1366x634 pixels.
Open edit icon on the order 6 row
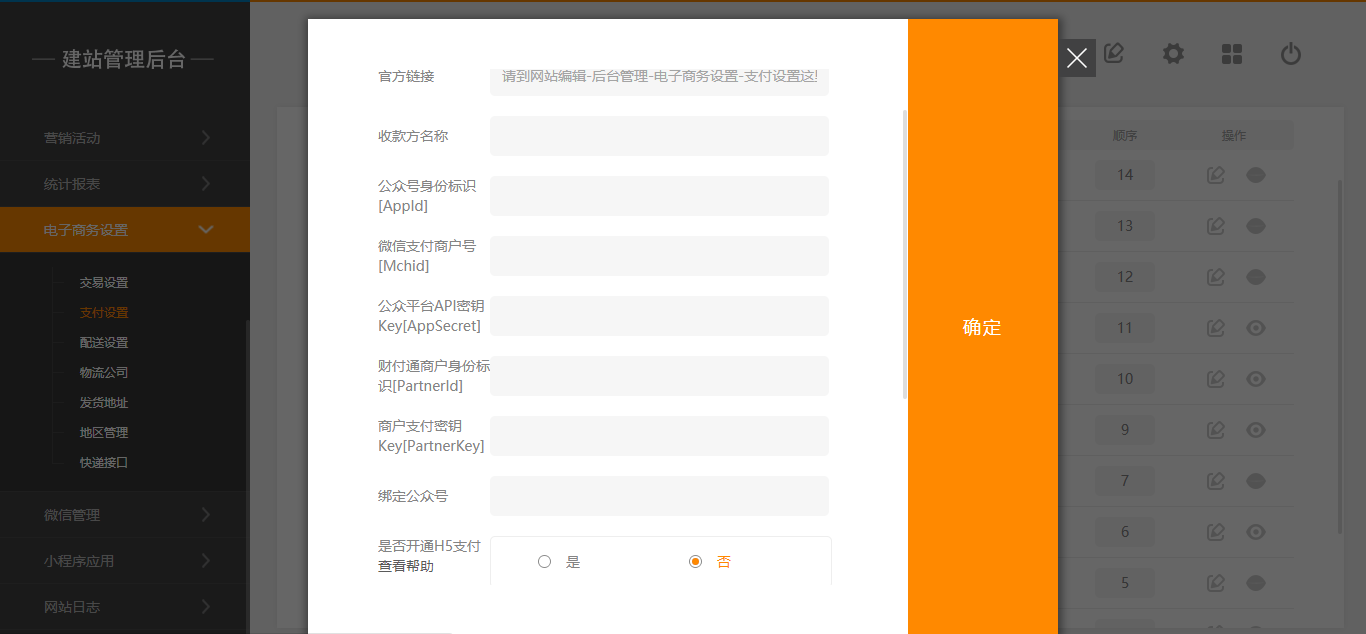[1216, 532]
